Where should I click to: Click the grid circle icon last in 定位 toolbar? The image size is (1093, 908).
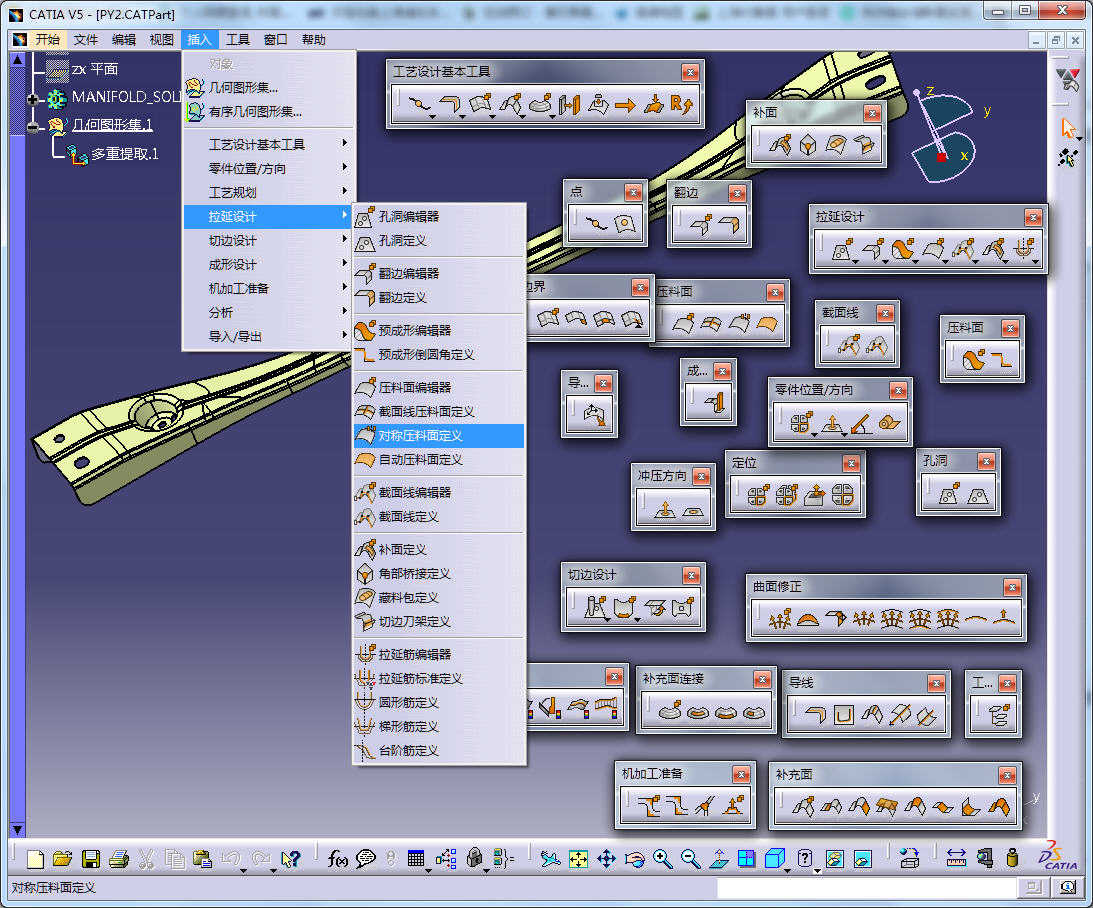pos(842,495)
